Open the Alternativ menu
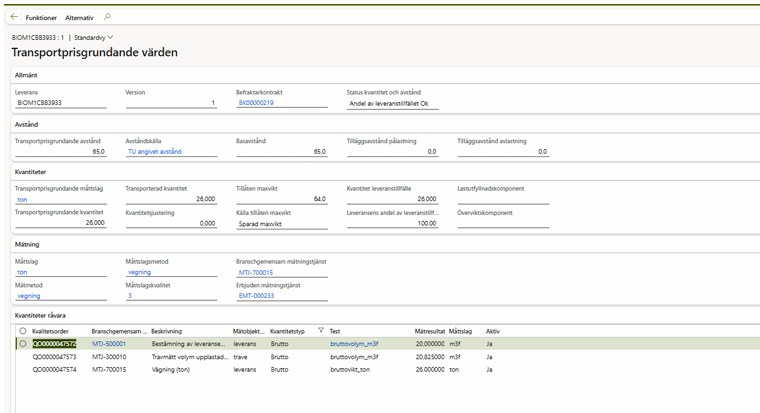The height and width of the screenshot is (413, 760). 81,18
